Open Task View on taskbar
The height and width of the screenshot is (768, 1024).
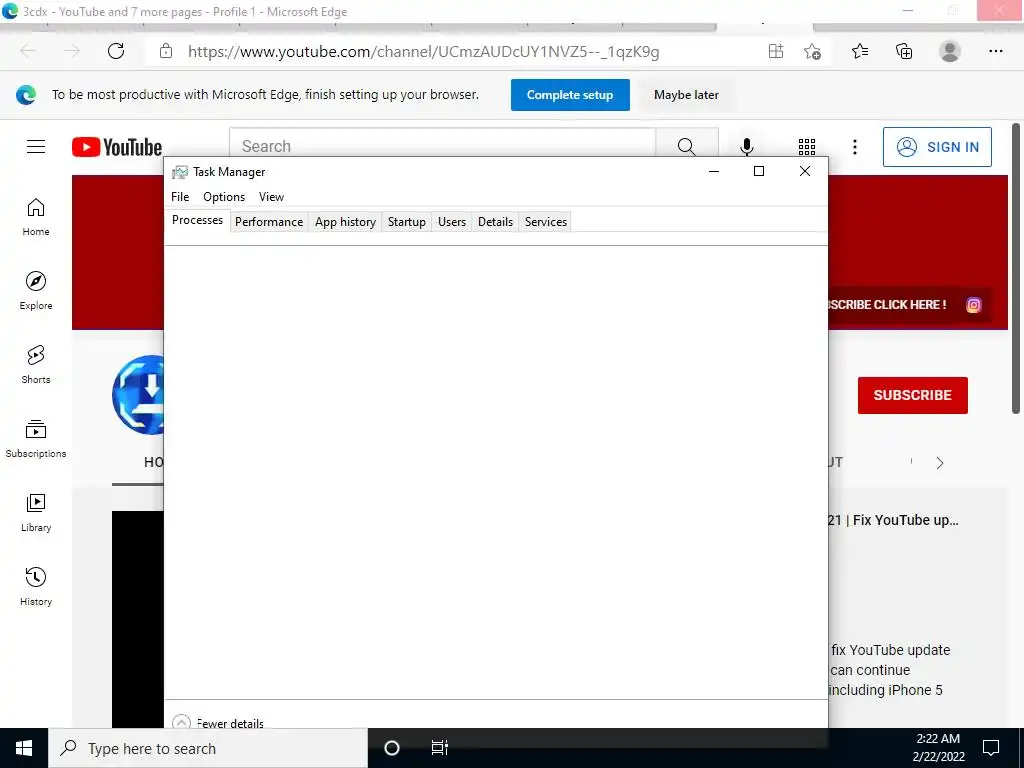(x=440, y=748)
